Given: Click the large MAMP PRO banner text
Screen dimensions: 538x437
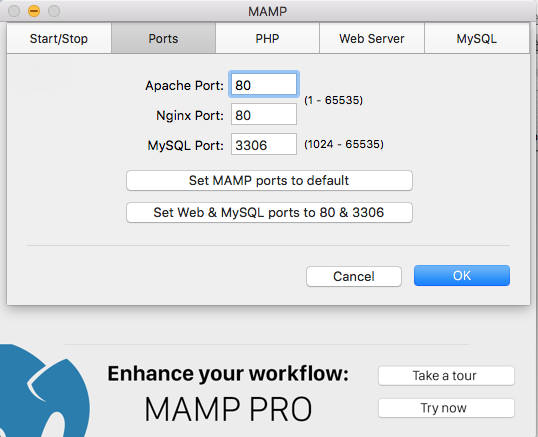Looking at the screenshot, I should (x=228, y=409).
